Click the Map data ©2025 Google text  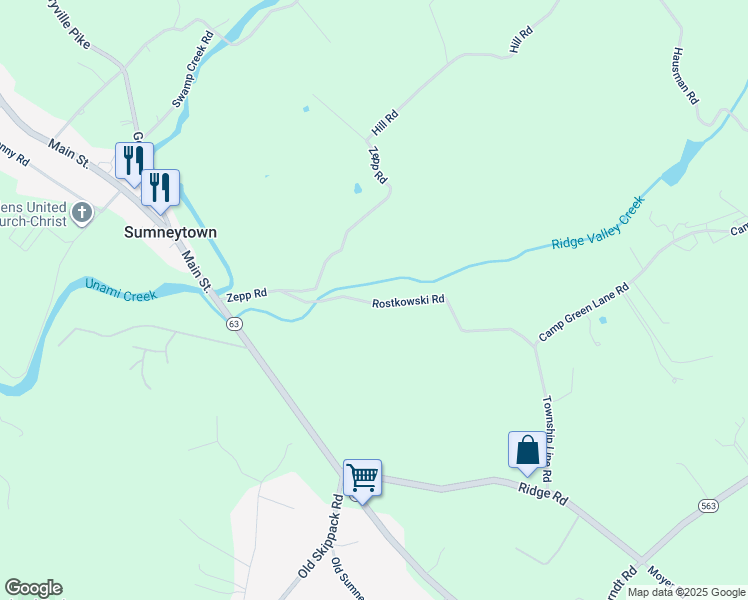686,592
